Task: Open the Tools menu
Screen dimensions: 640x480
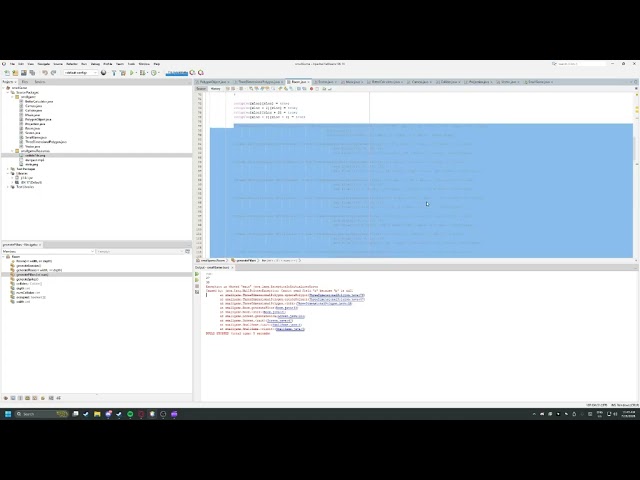Action: pyautogui.click(x=131, y=64)
